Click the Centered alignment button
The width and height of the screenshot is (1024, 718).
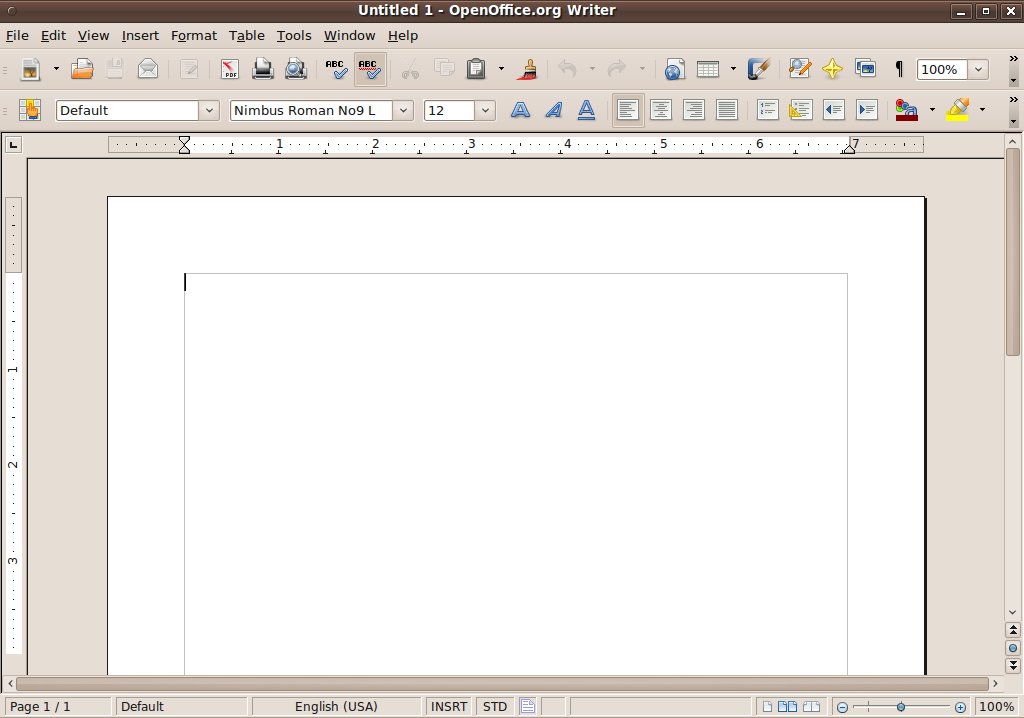pyautogui.click(x=660, y=110)
